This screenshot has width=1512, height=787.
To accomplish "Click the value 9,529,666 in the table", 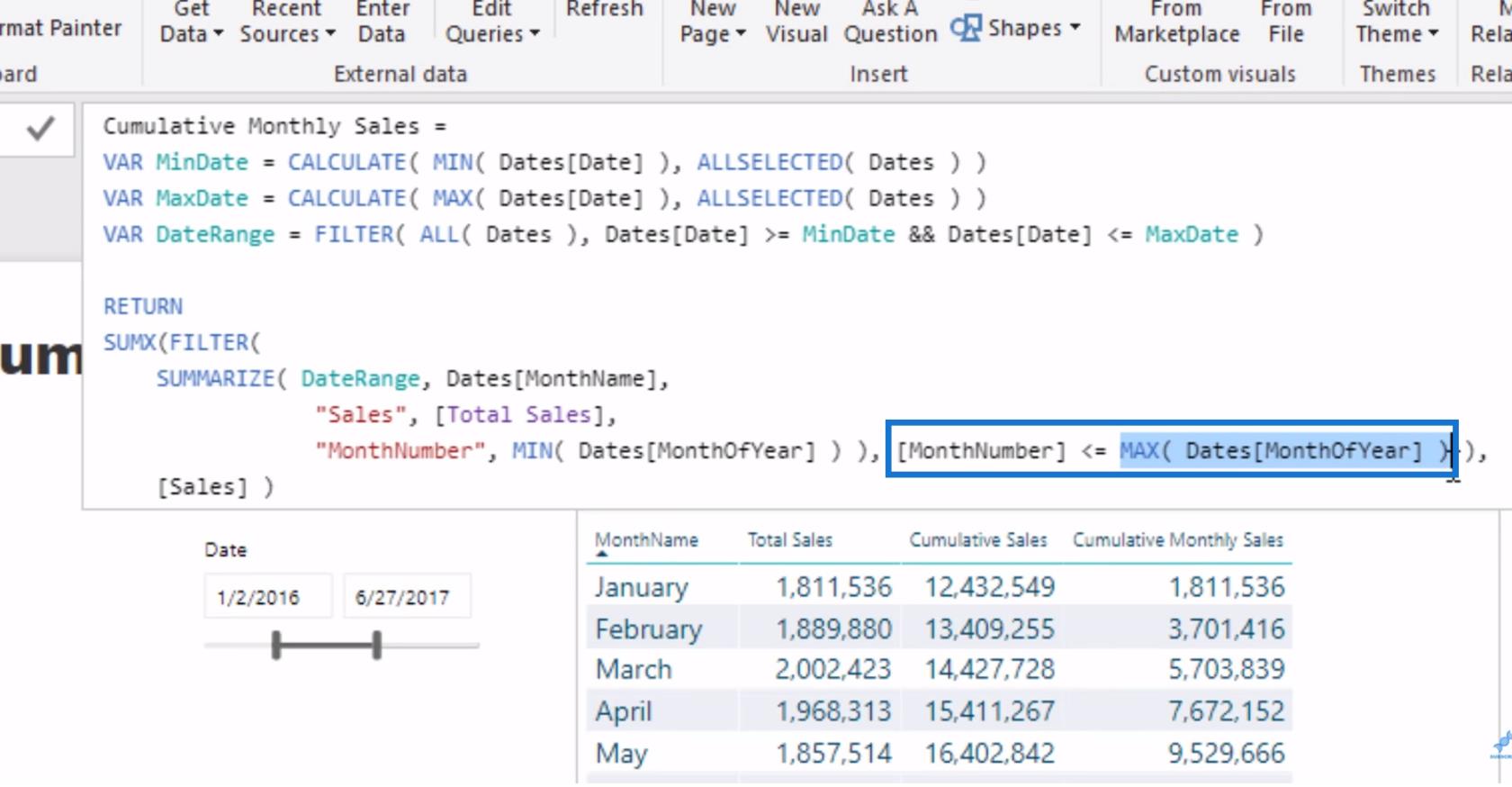I will coord(1227,753).
